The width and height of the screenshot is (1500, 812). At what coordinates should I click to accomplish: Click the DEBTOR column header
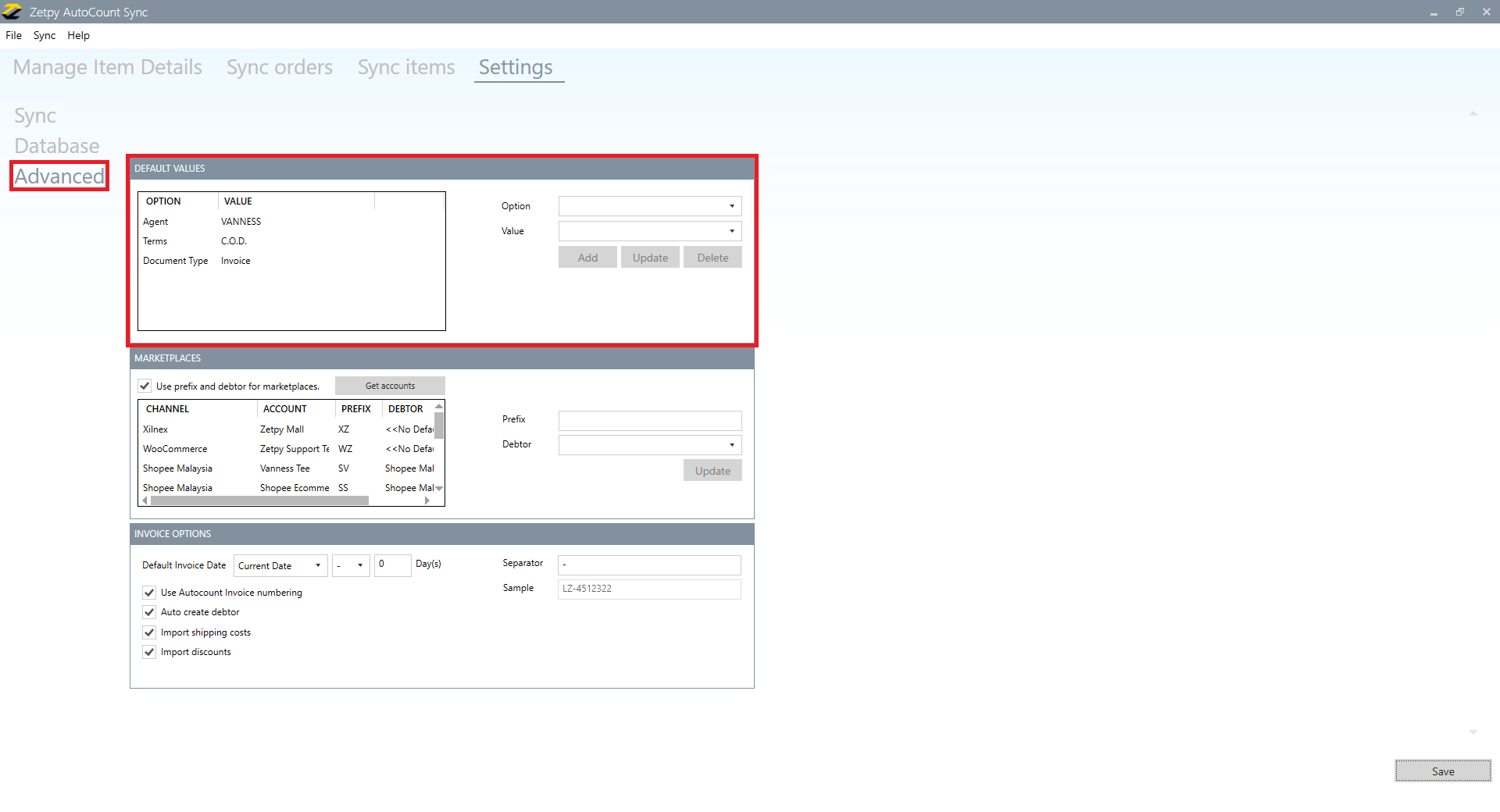(x=408, y=409)
